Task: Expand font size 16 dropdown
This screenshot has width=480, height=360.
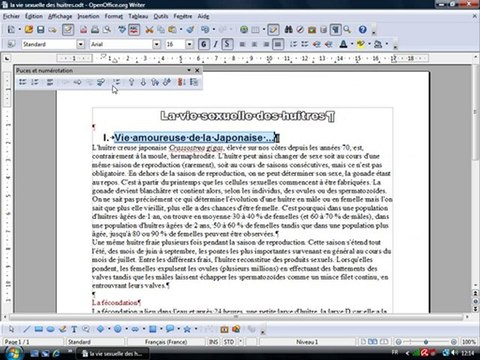Action: (189, 44)
